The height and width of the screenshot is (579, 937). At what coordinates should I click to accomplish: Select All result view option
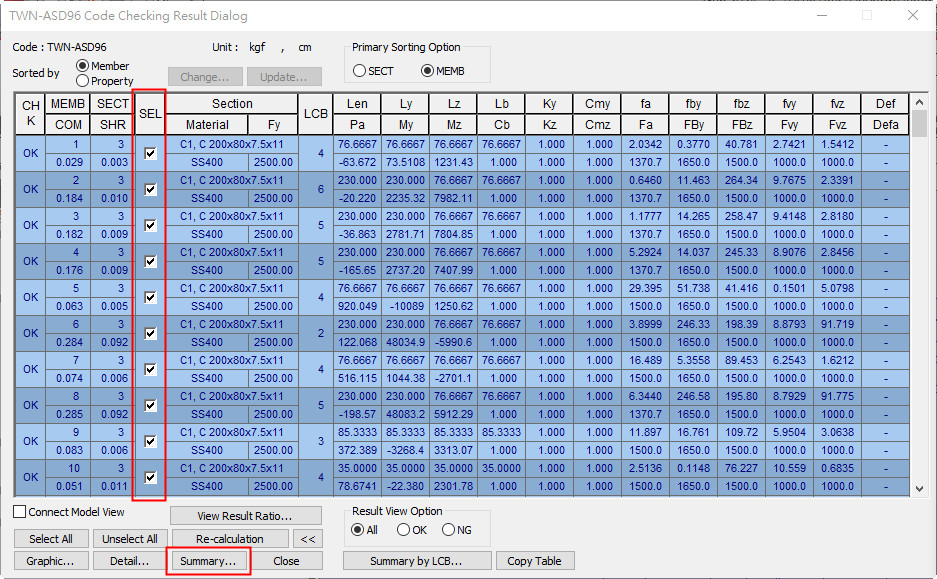tap(357, 530)
